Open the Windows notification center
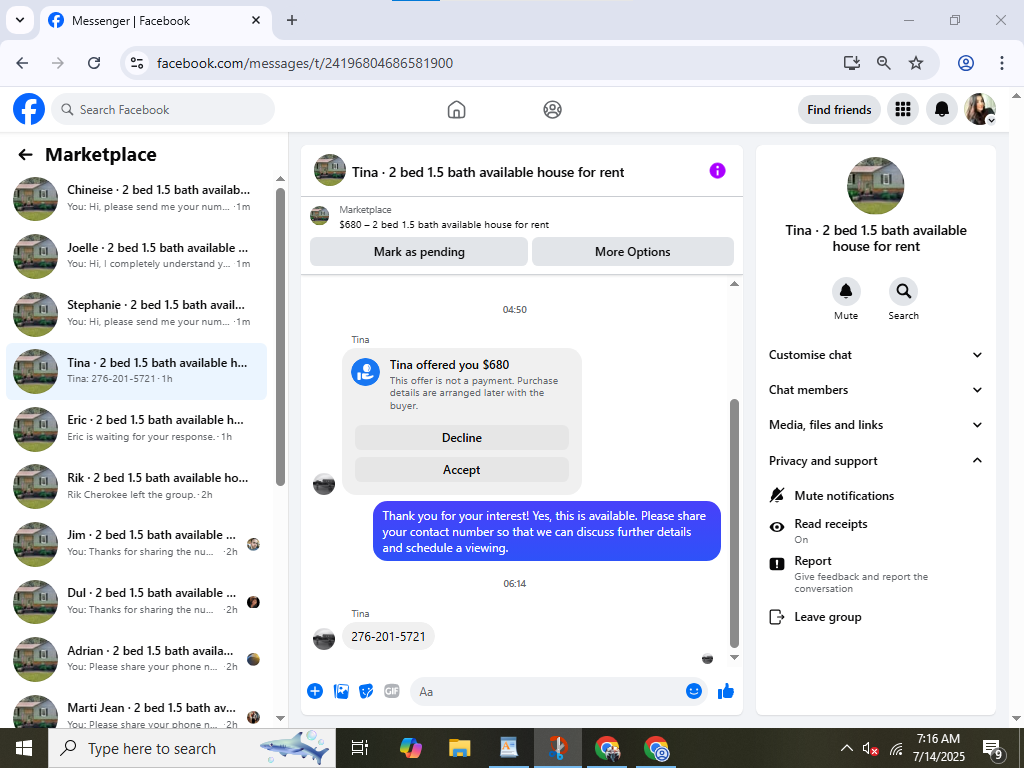1024x768 pixels. [x=993, y=749]
